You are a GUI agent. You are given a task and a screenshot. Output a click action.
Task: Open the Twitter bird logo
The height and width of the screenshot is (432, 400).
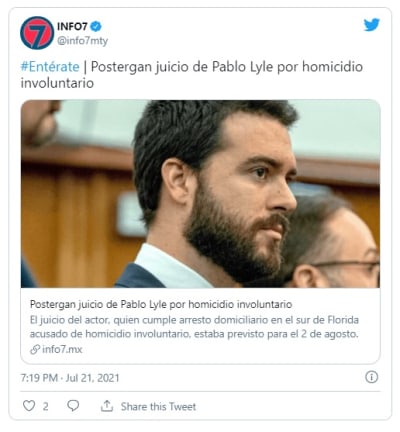point(372,25)
